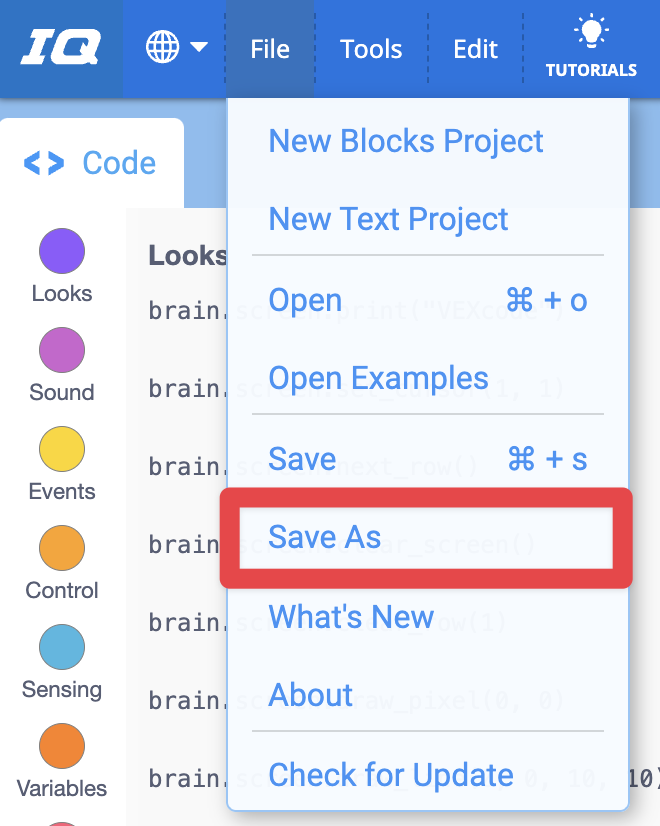Click Check for Update

[x=391, y=774]
